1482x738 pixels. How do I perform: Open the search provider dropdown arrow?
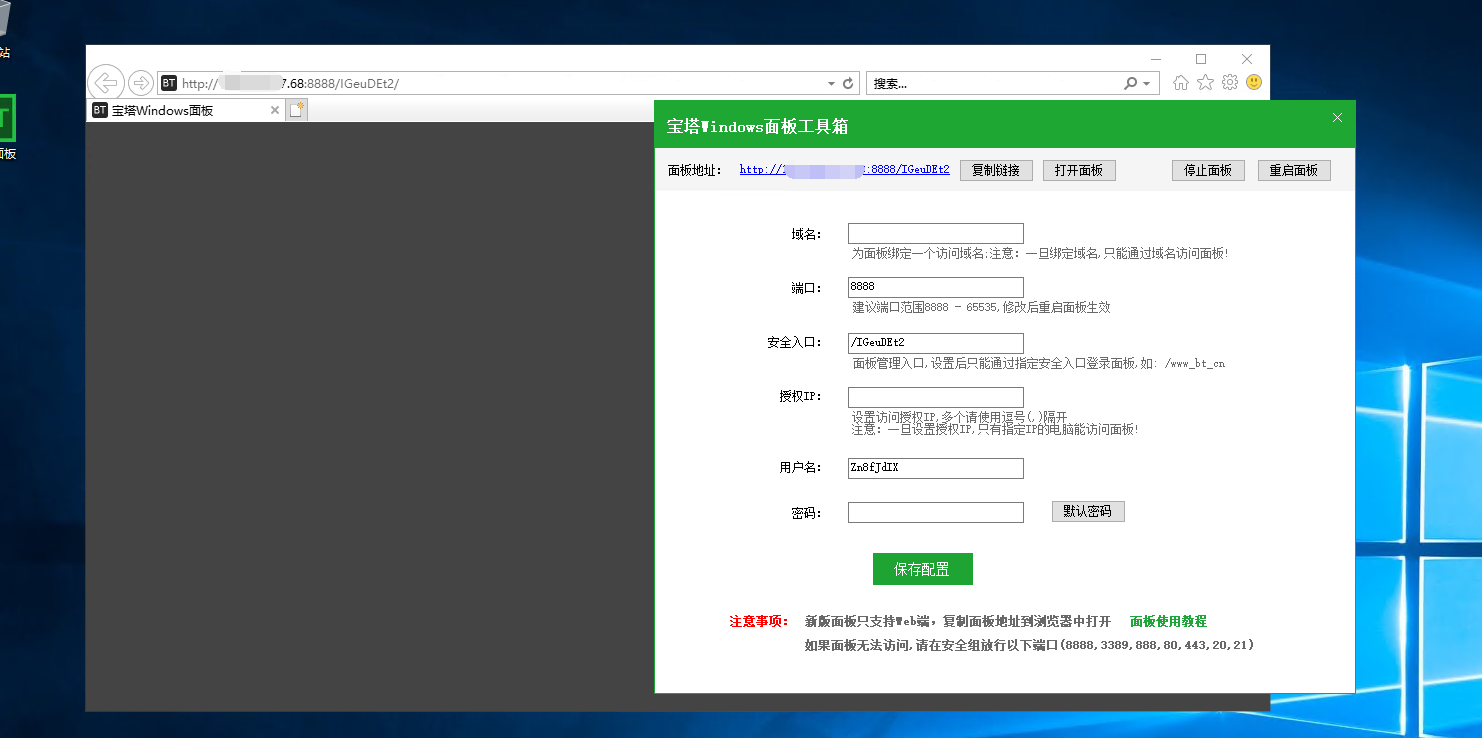(1147, 83)
